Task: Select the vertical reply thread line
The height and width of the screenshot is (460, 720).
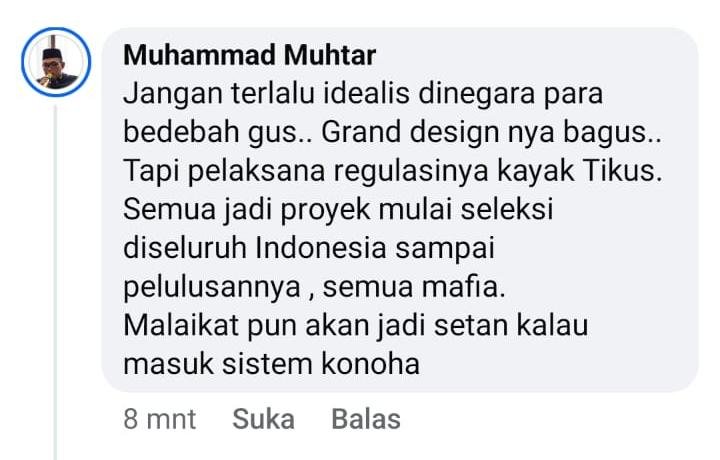Action: pyautogui.click(x=56, y=282)
